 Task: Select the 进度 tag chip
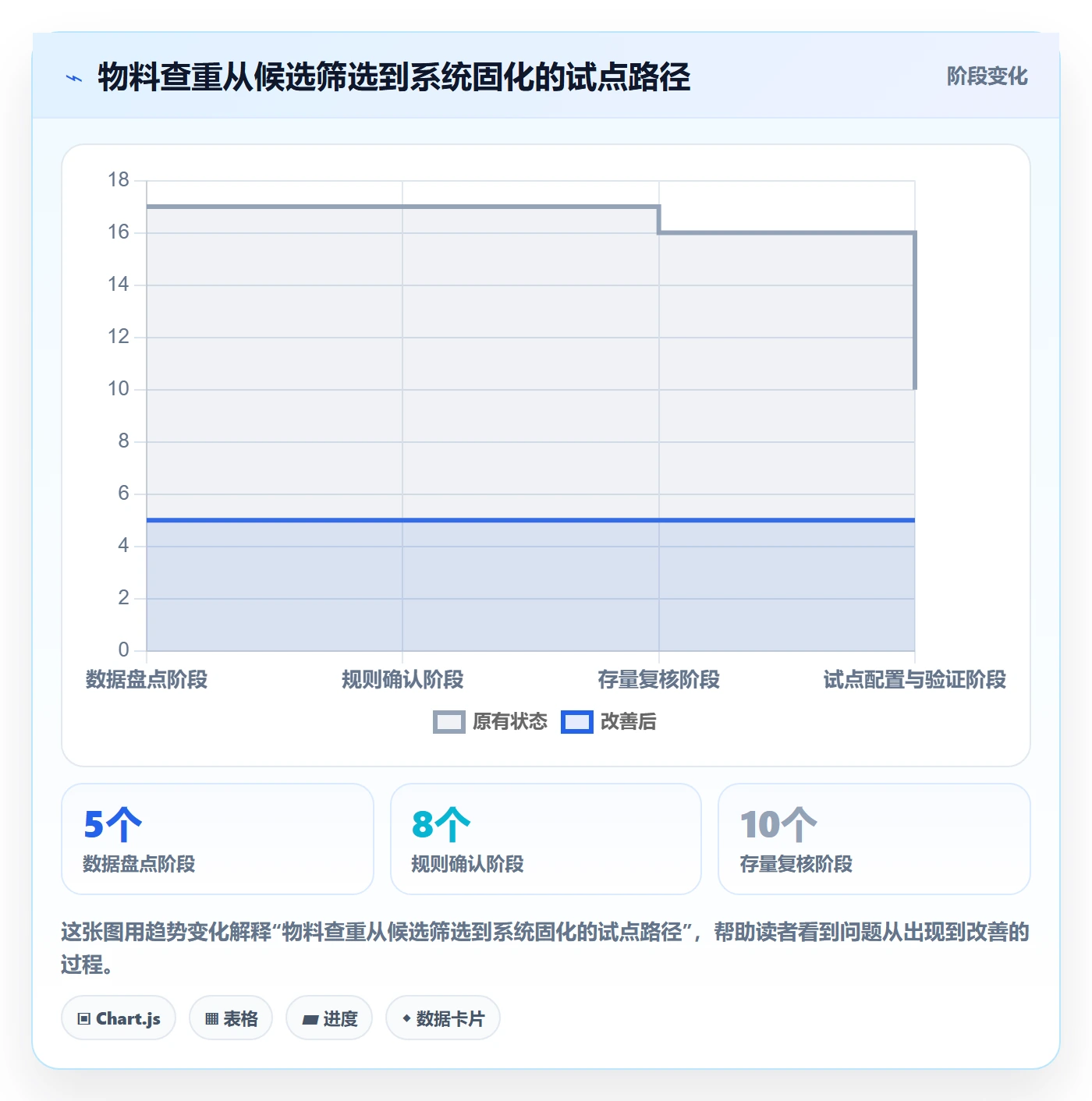(329, 1018)
